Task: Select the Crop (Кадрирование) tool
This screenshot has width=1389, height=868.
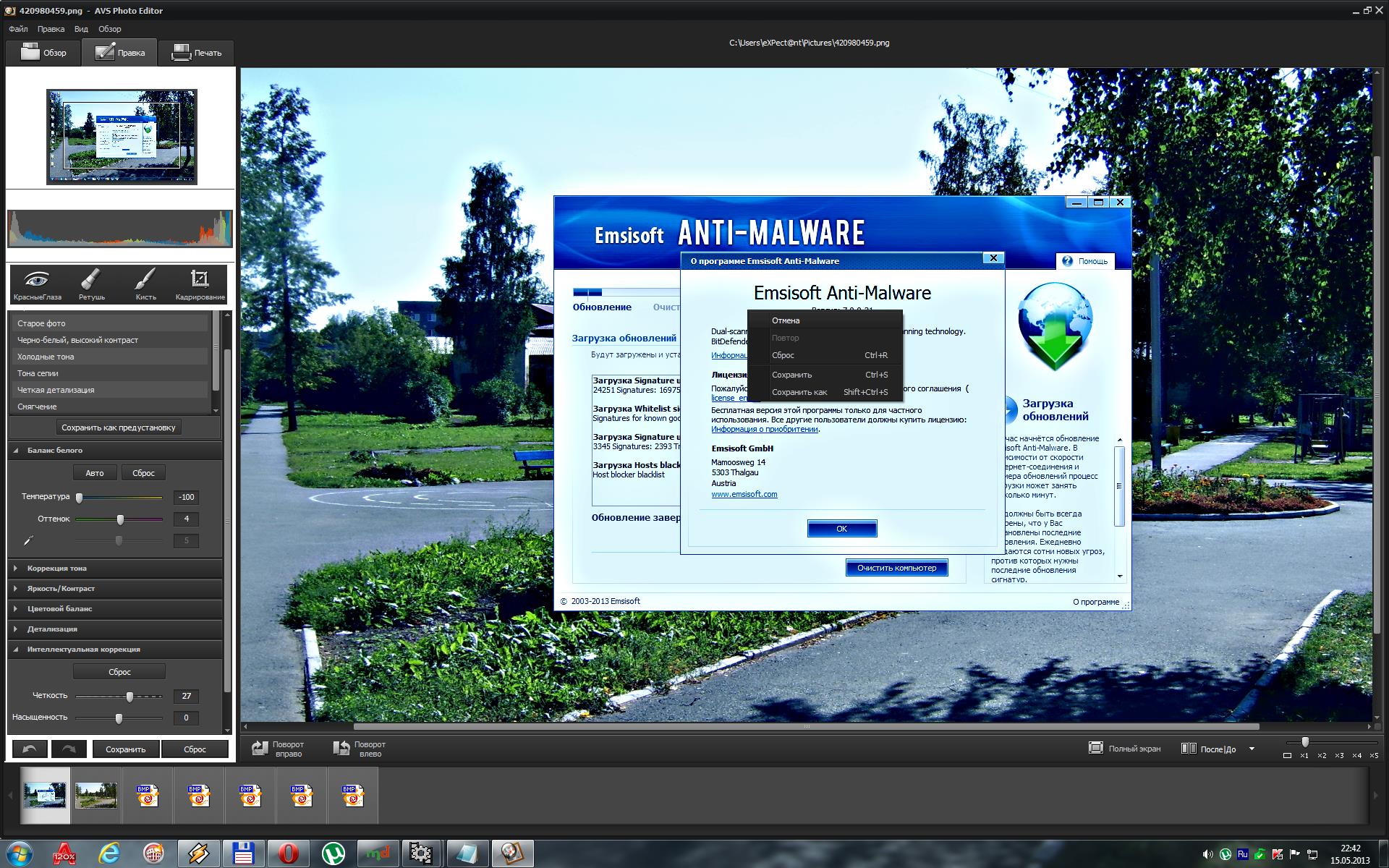Action: click(200, 283)
